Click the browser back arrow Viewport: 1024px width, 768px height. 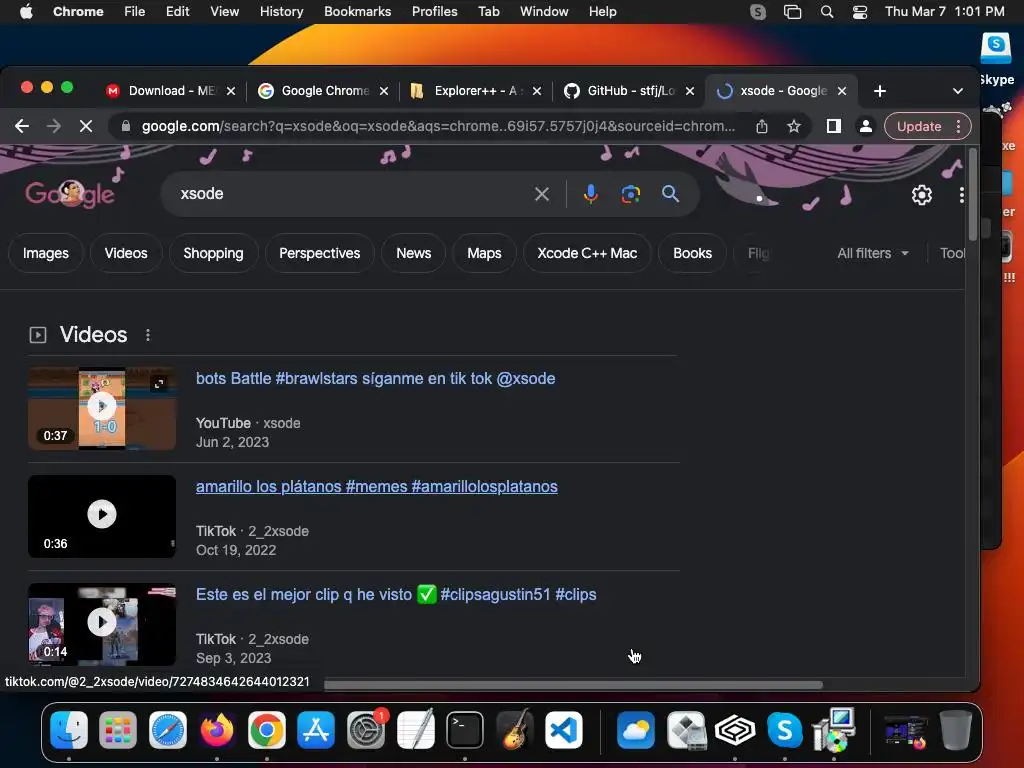click(22, 126)
